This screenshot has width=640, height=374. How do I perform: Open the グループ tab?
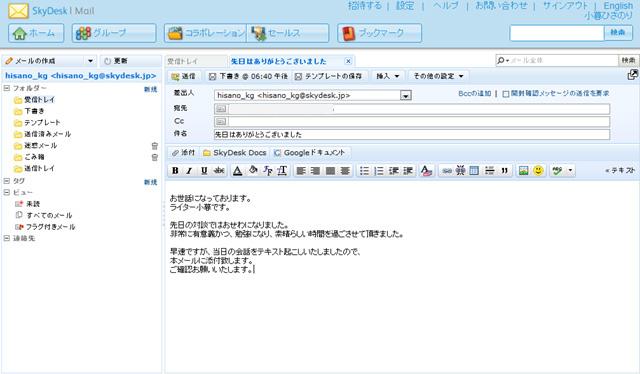tap(114, 33)
